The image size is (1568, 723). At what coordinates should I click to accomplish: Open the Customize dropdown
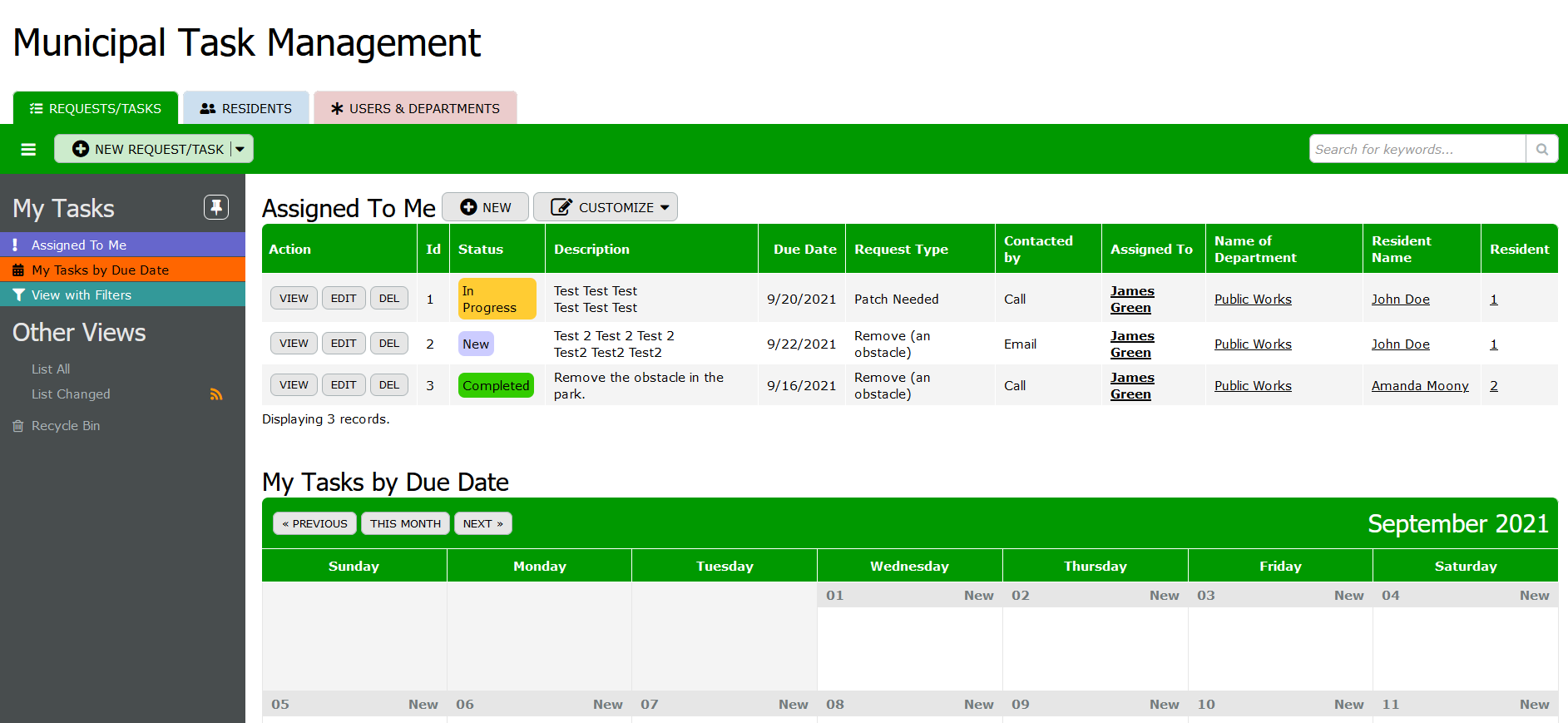(606, 207)
